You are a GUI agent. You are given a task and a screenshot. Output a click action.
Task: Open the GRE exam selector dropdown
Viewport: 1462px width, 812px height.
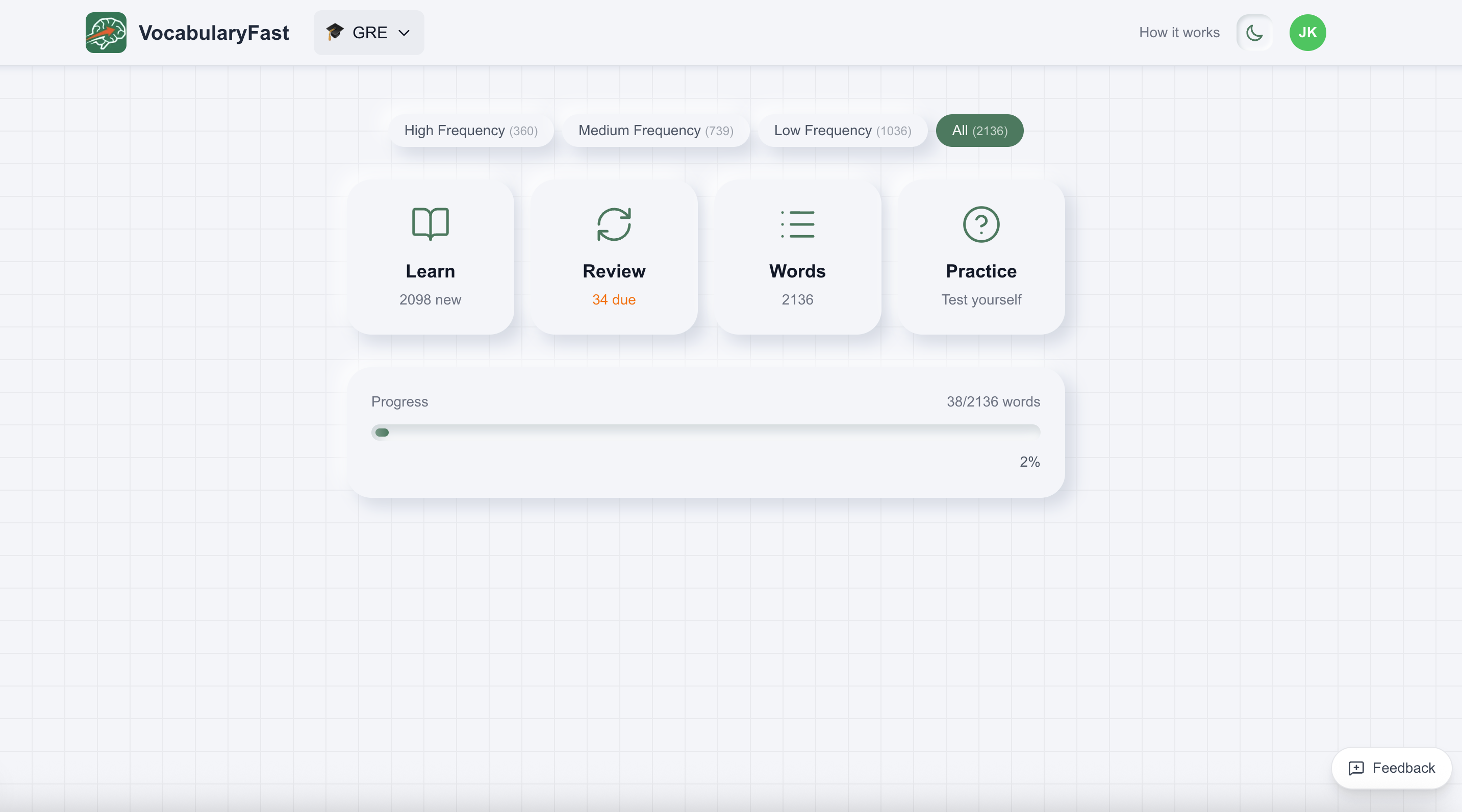[368, 32]
